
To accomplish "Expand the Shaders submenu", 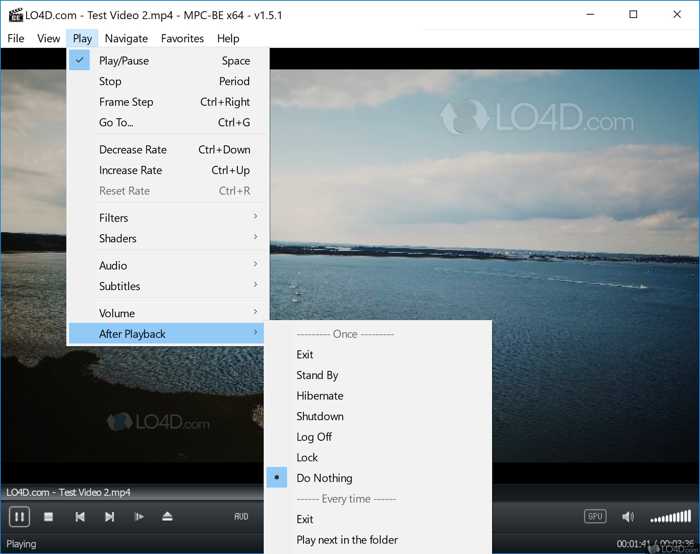I will pyautogui.click(x=168, y=238).
